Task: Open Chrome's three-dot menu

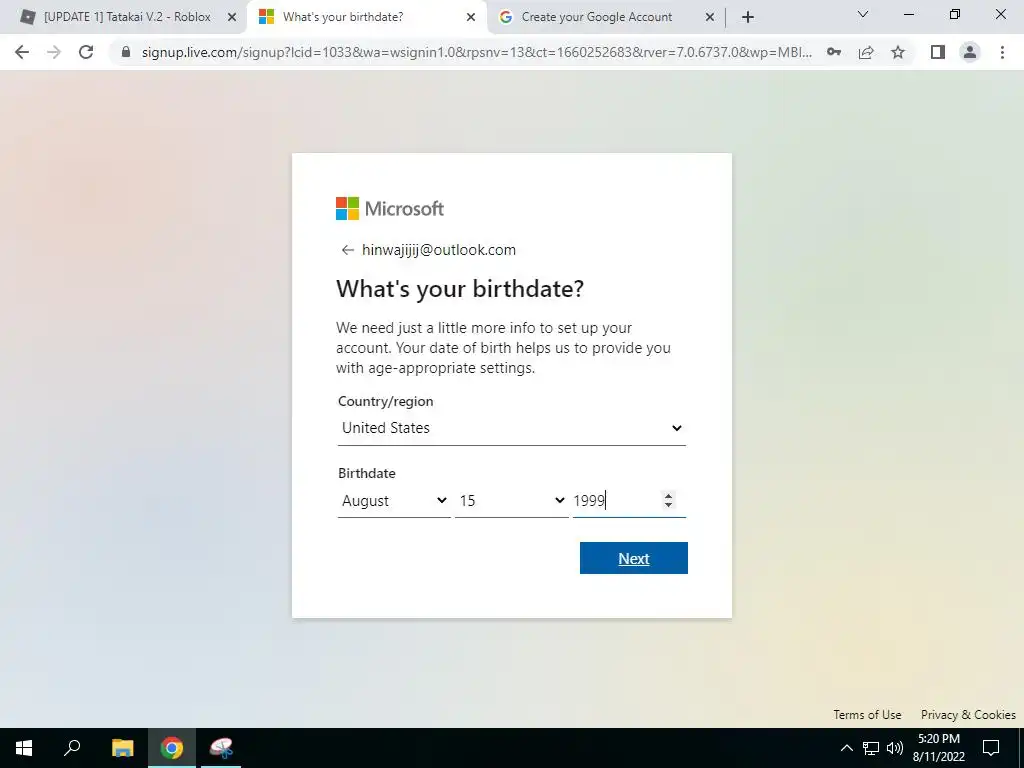Action: 1002,52
